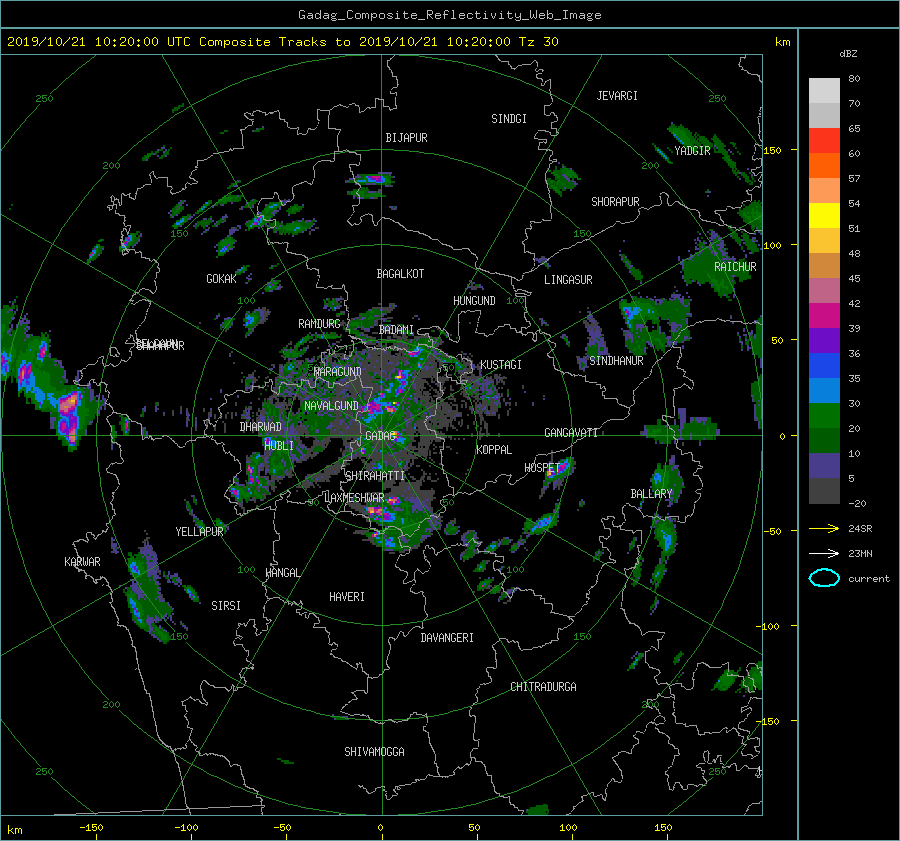This screenshot has height=841, width=900.
Task: Click the BAGALKOT city label
Action: pyautogui.click(x=400, y=274)
